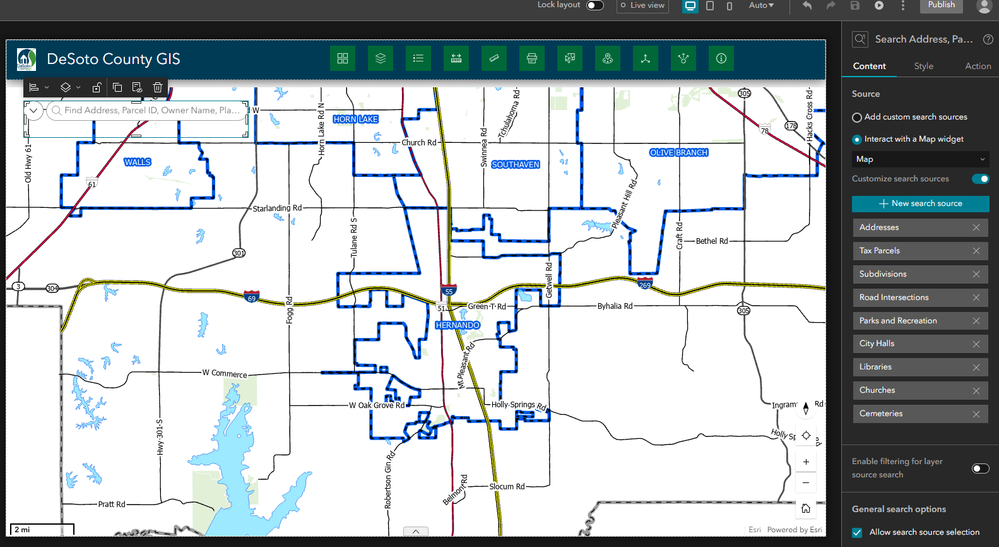Remove the Road Intersections source
Image resolution: width=999 pixels, height=547 pixels.
pos(976,297)
